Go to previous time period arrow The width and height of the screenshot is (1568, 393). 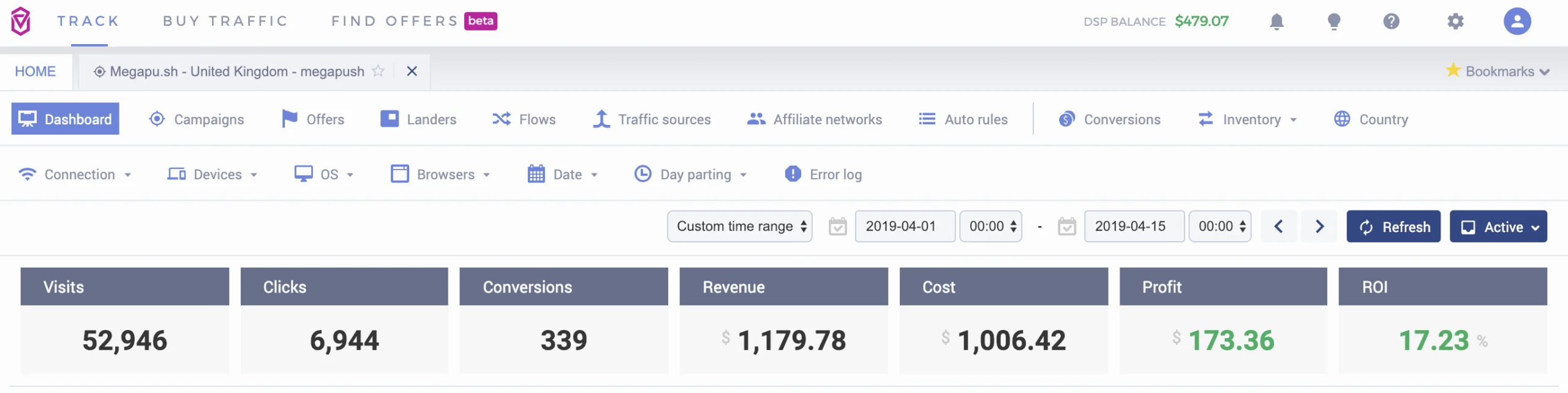1278,226
